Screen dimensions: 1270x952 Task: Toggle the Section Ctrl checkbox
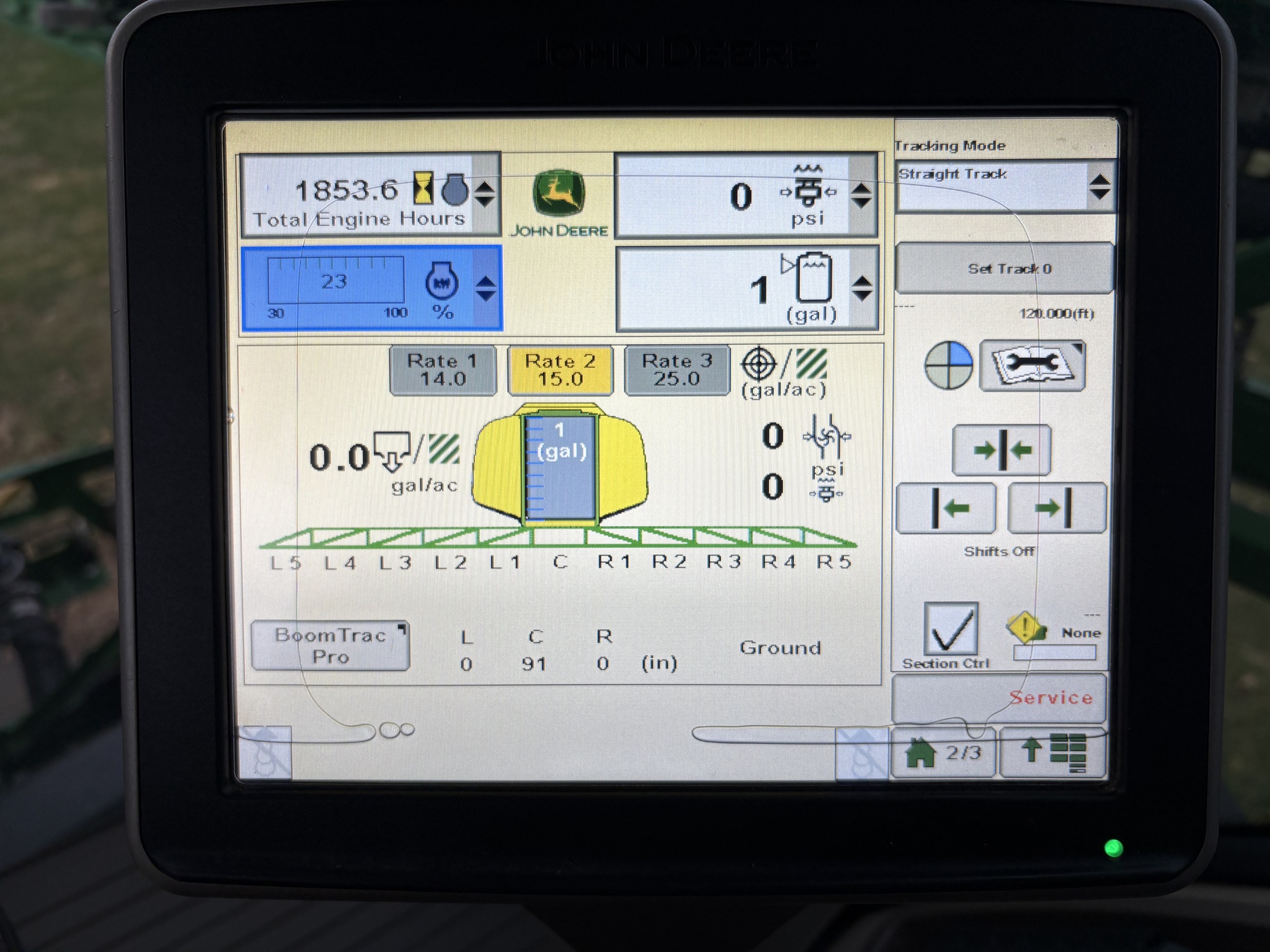click(951, 629)
